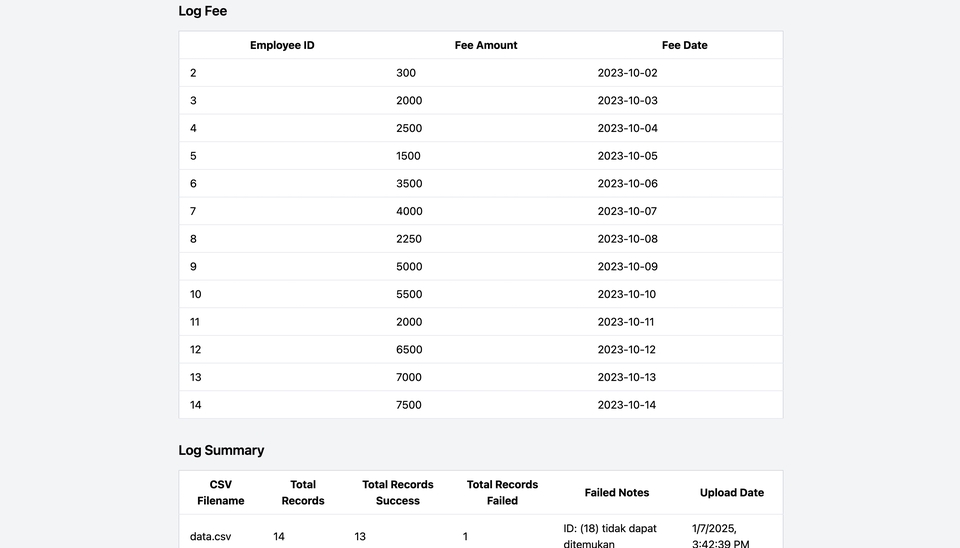The height and width of the screenshot is (548, 960).
Task: Select the Log Summary heading
Action: [x=221, y=450]
